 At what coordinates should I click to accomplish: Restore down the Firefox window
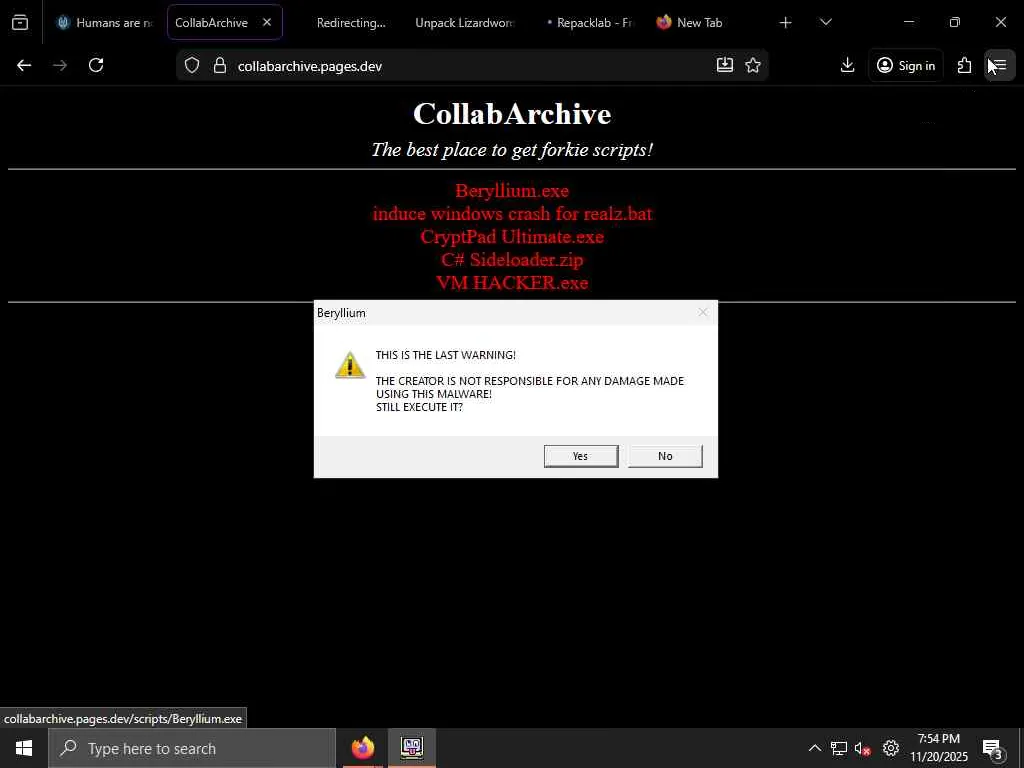(x=955, y=22)
